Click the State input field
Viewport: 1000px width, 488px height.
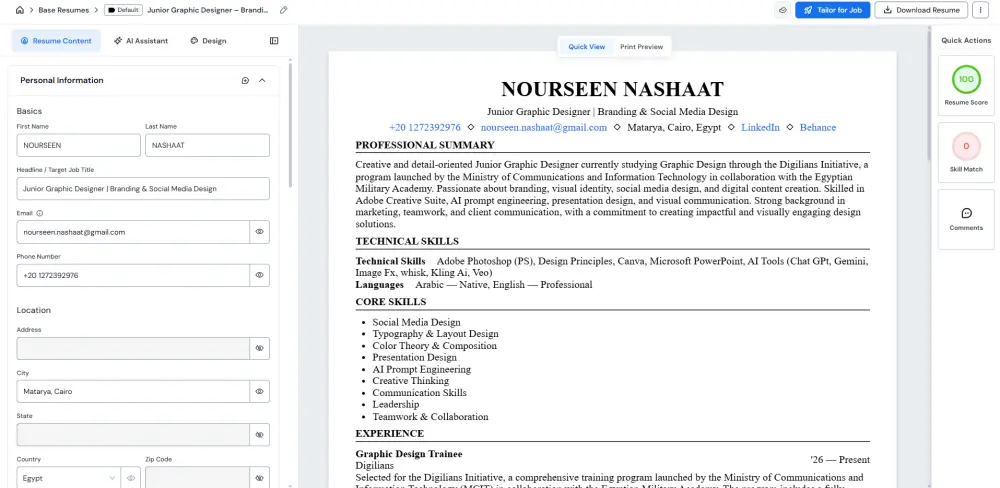(x=133, y=434)
